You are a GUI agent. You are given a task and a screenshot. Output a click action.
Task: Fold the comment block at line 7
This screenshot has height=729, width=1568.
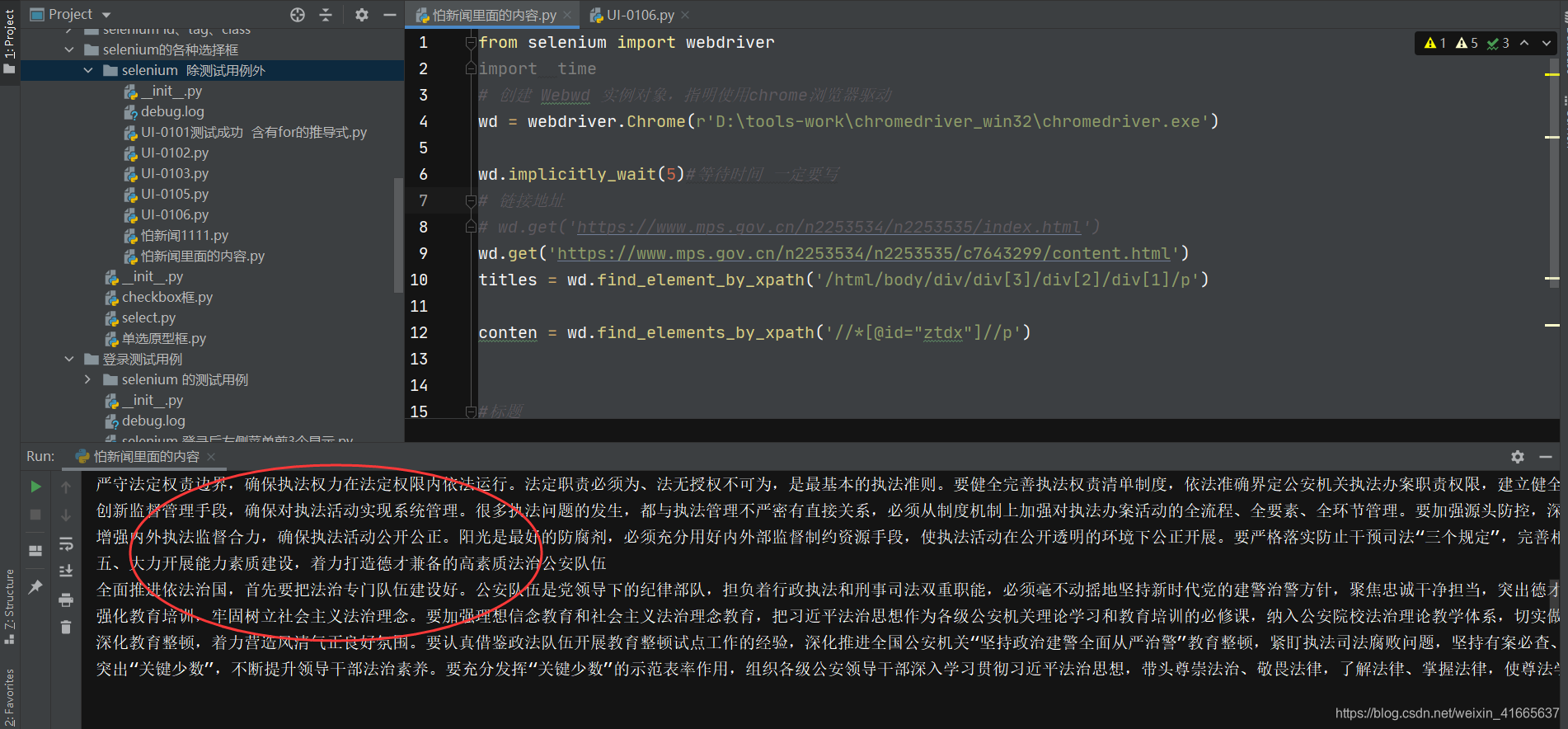471,200
